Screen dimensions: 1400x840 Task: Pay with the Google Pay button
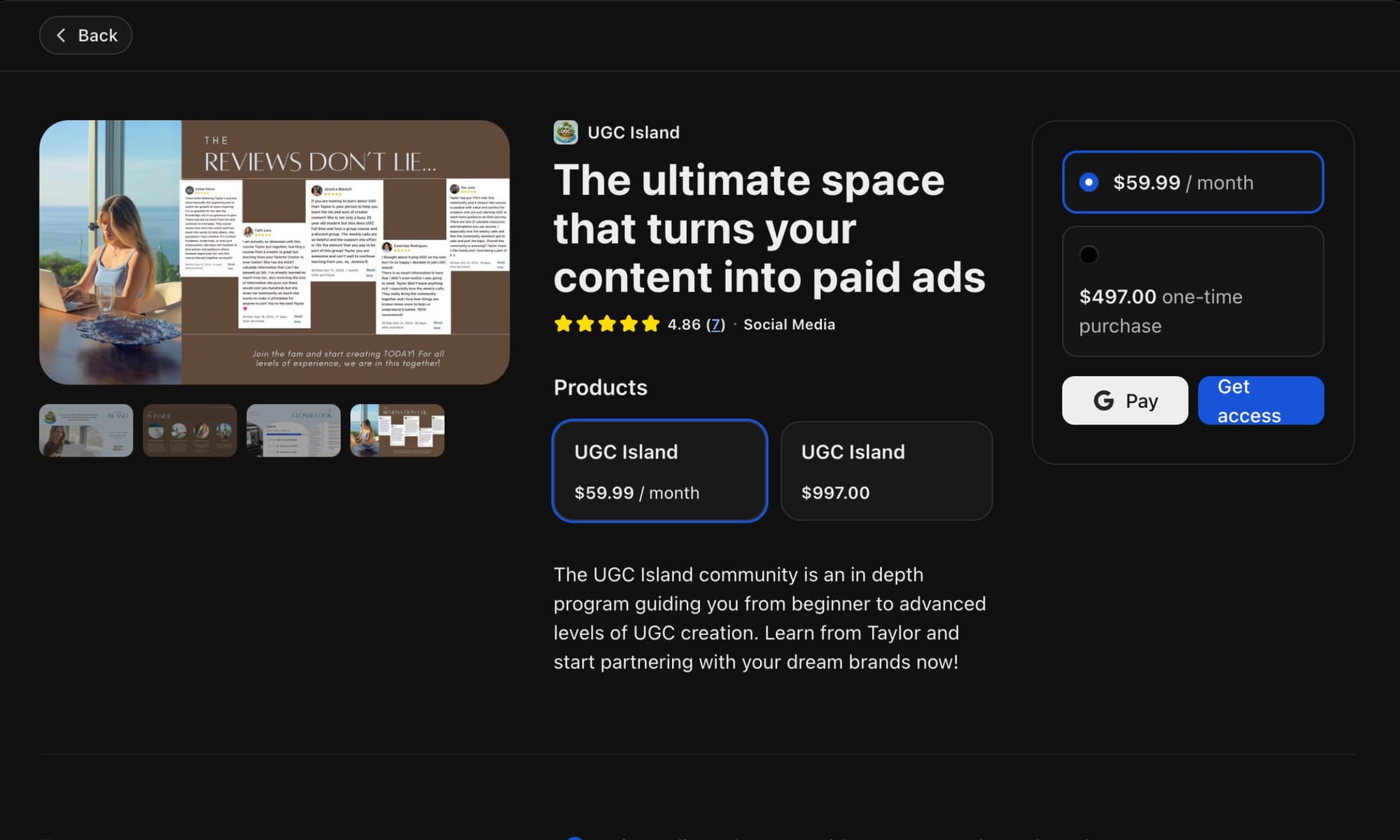click(x=1124, y=400)
